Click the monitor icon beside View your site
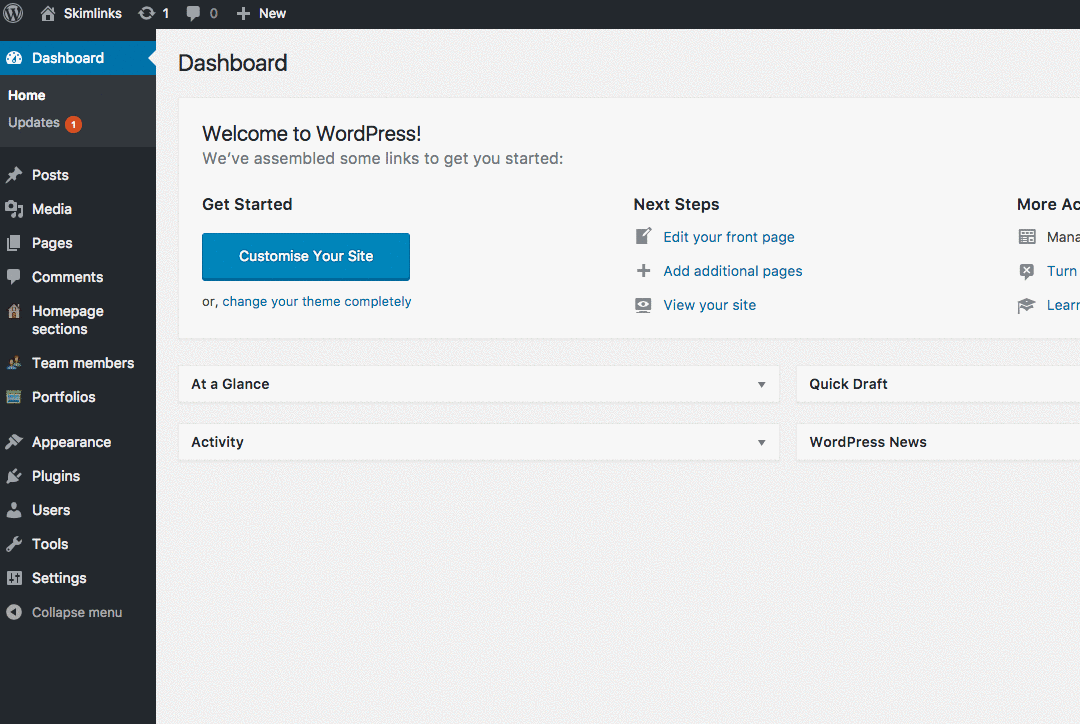Screen dimensions: 1080x724 point(643,305)
